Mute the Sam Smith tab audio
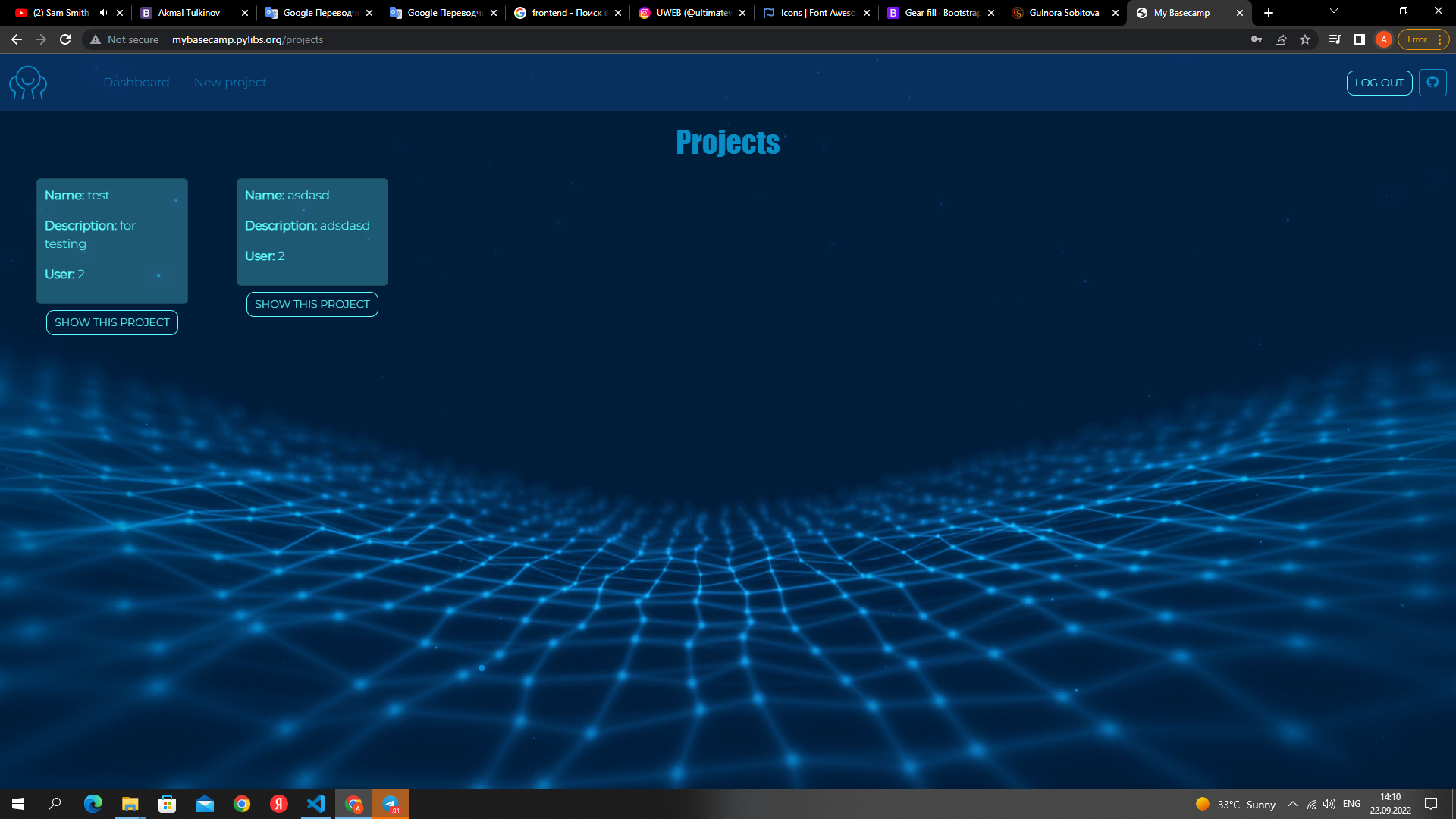The image size is (1456, 819). [104, 13]
